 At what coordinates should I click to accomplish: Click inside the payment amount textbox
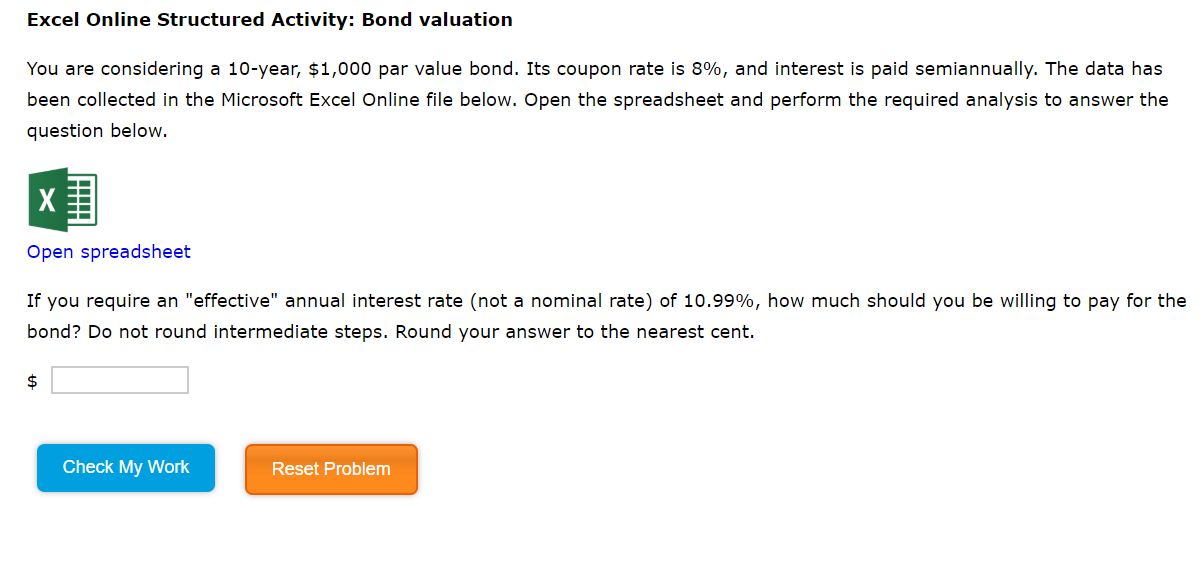[119, 379]
